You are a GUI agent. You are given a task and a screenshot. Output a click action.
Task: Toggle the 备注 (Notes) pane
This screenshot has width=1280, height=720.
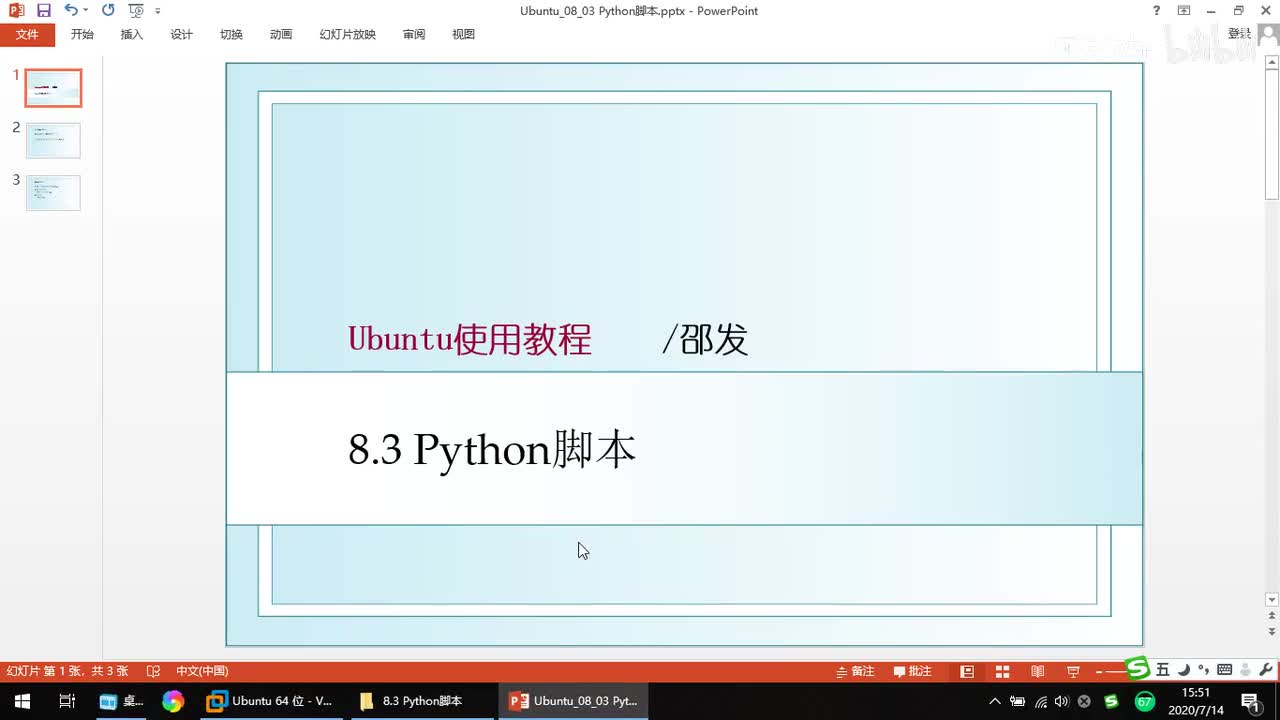click(x=855, y=671)
